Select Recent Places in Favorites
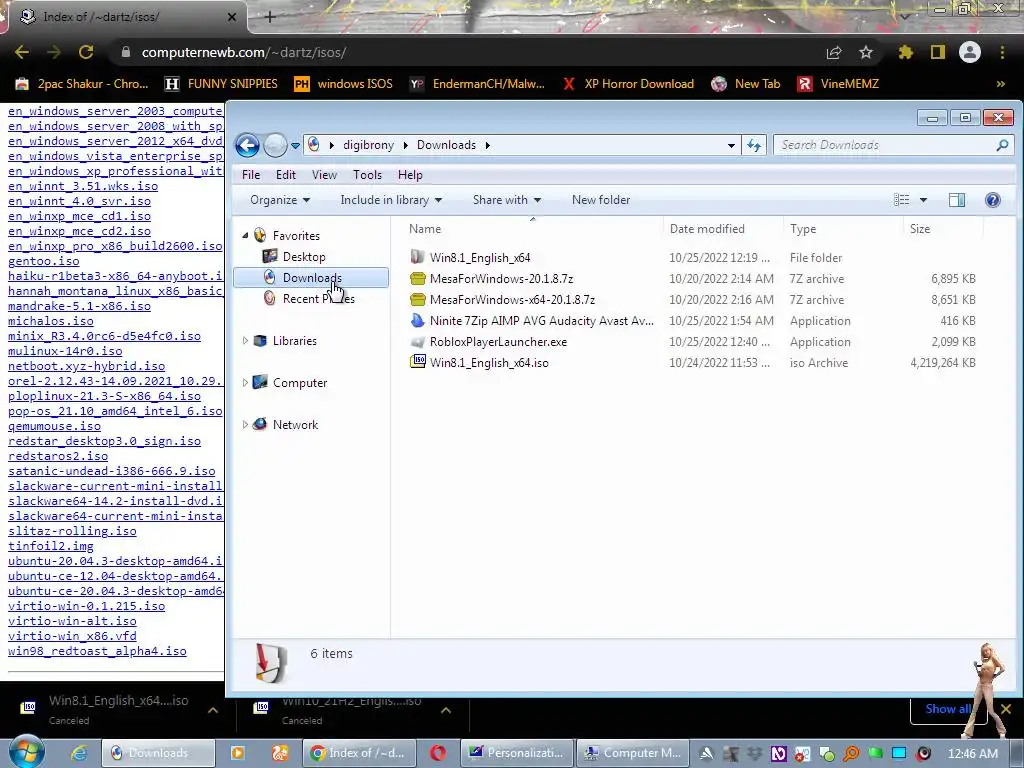This screenshot has height=768, width=1024. tap(318, 298)
